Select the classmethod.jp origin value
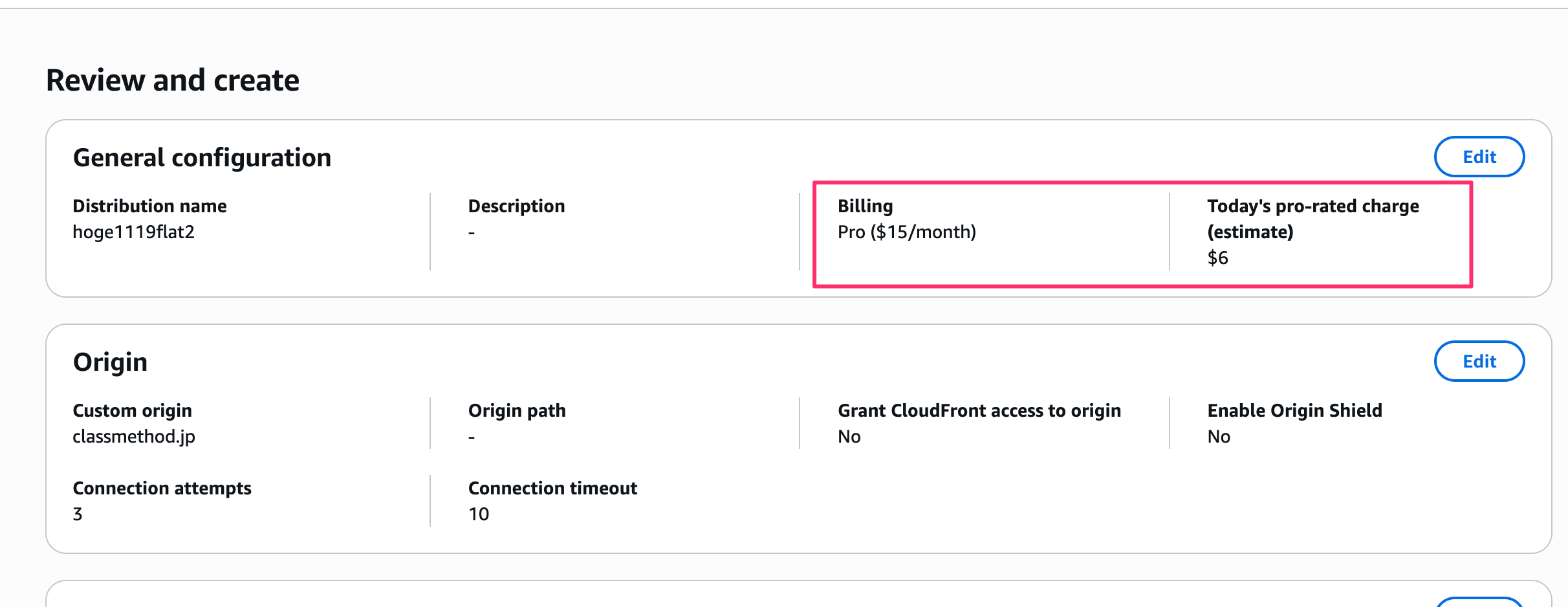 click(x=133, y=437)
